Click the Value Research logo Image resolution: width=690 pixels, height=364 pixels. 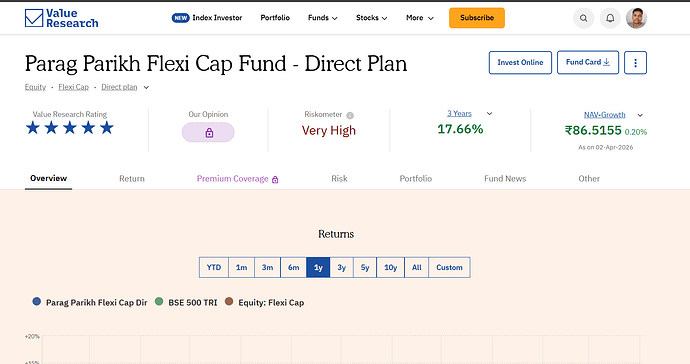pos(62,18)
